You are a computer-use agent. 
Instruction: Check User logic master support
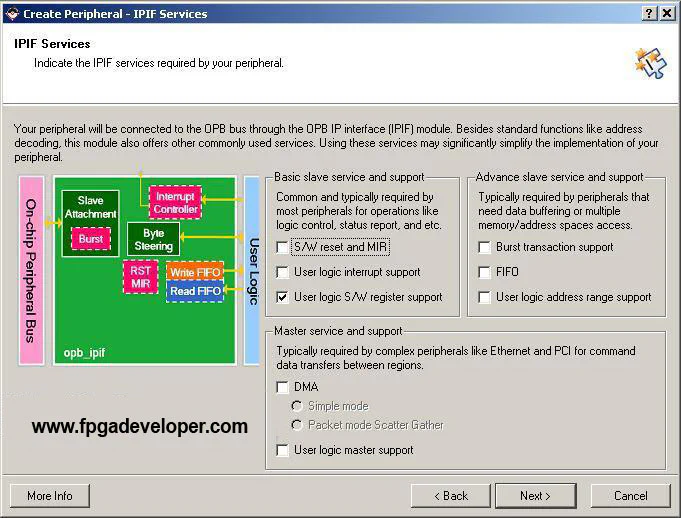(x=283, y=450)
